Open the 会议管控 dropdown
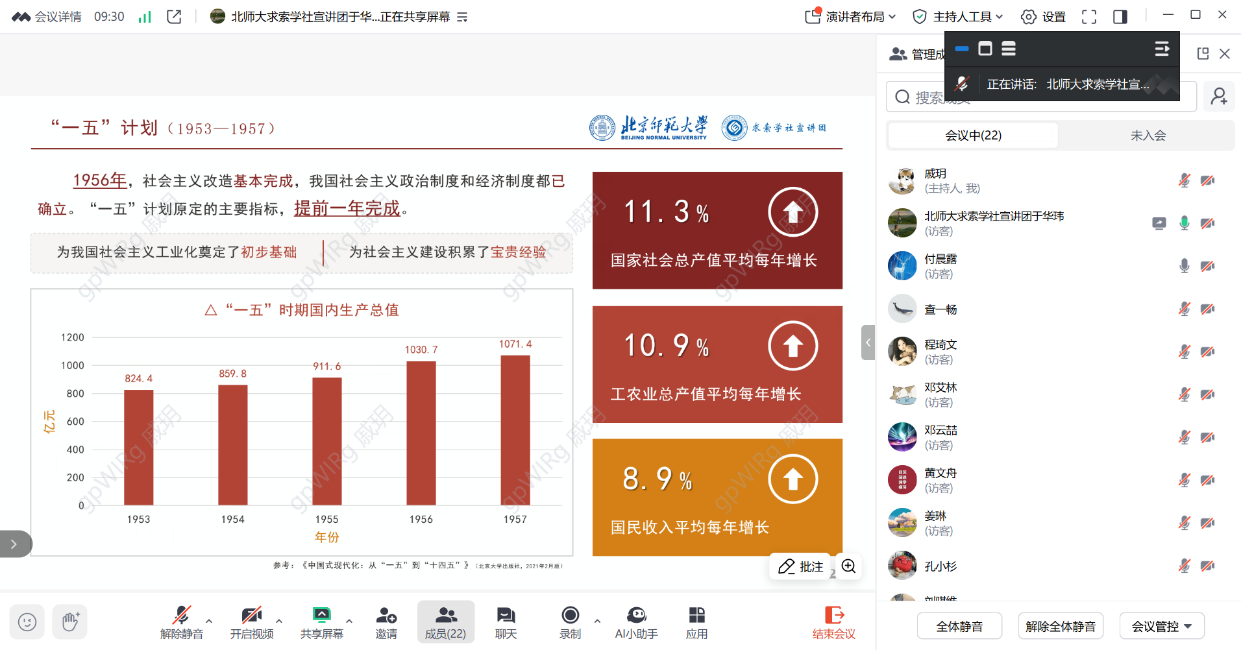Image resolution: width=1241 pixels, height=650 pixels. pos(1161,626)
